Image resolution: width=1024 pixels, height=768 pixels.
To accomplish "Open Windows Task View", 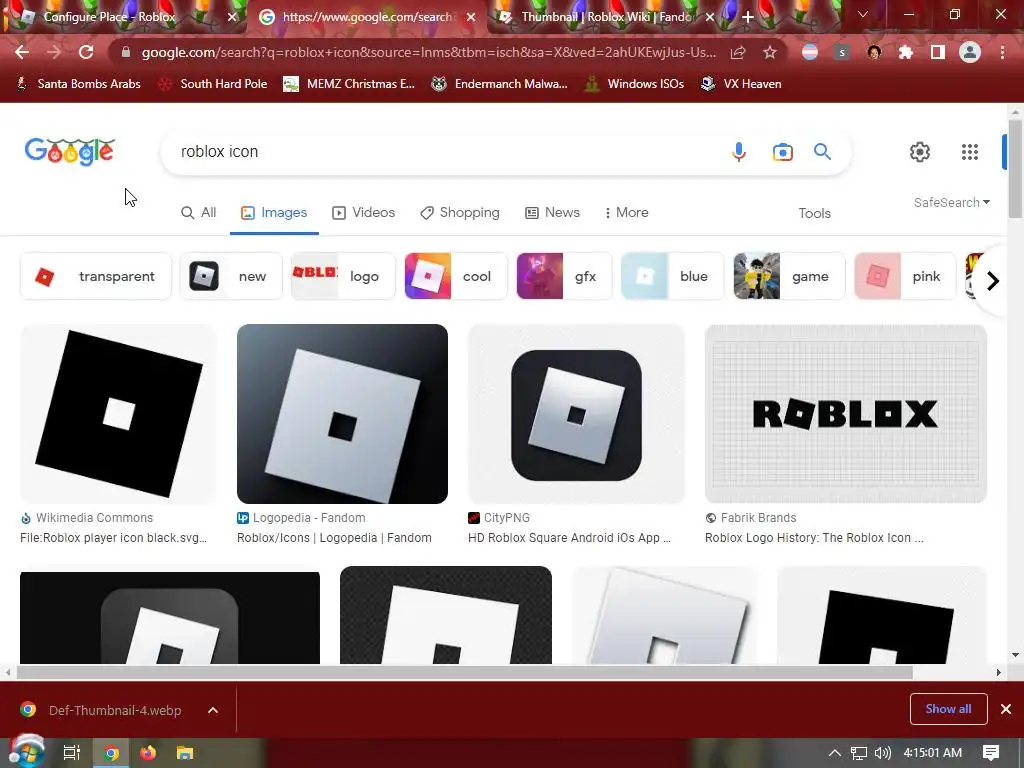I will pos(72,753).
